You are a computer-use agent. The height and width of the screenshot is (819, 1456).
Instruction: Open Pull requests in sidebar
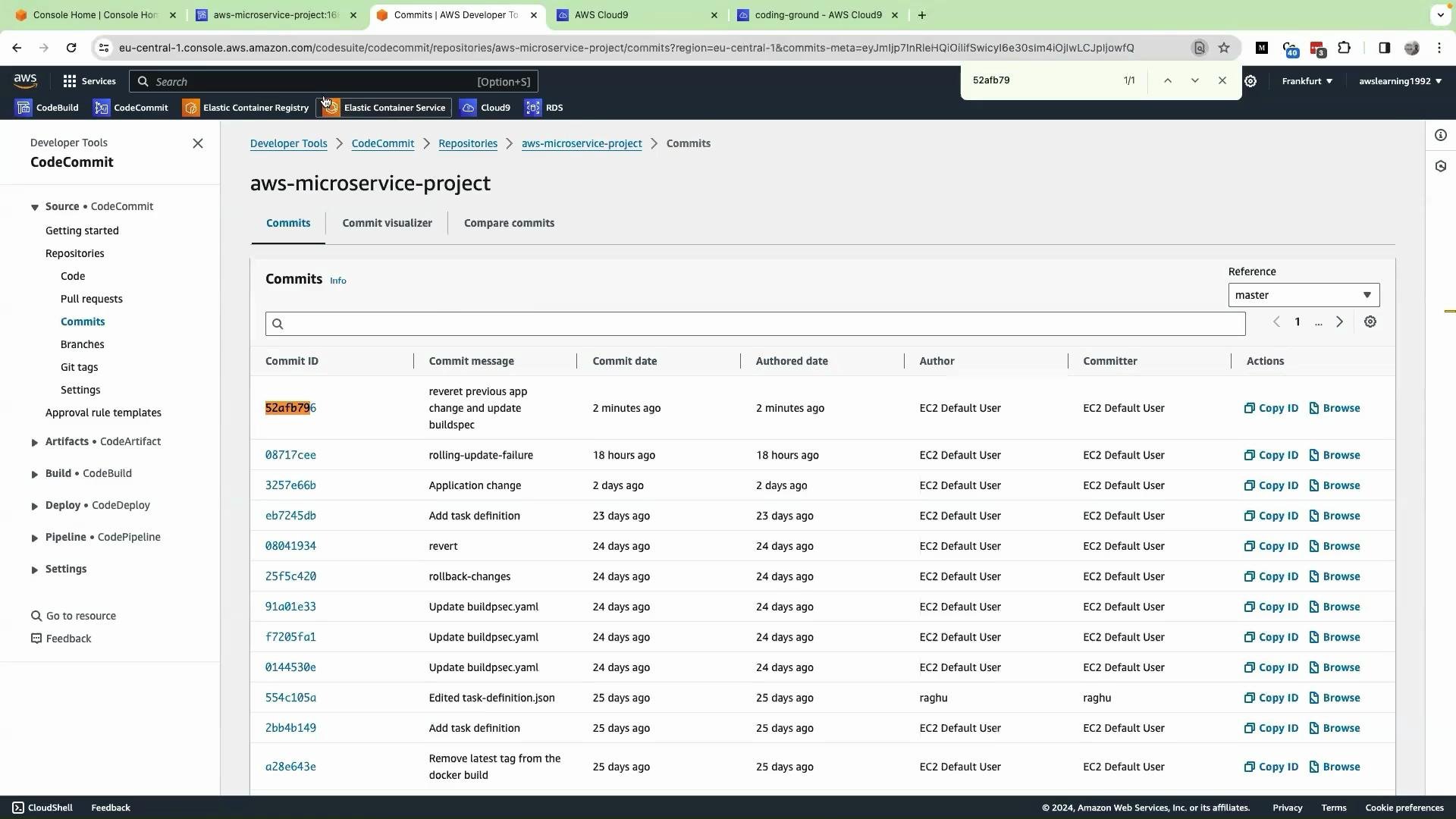coord(92,299)
